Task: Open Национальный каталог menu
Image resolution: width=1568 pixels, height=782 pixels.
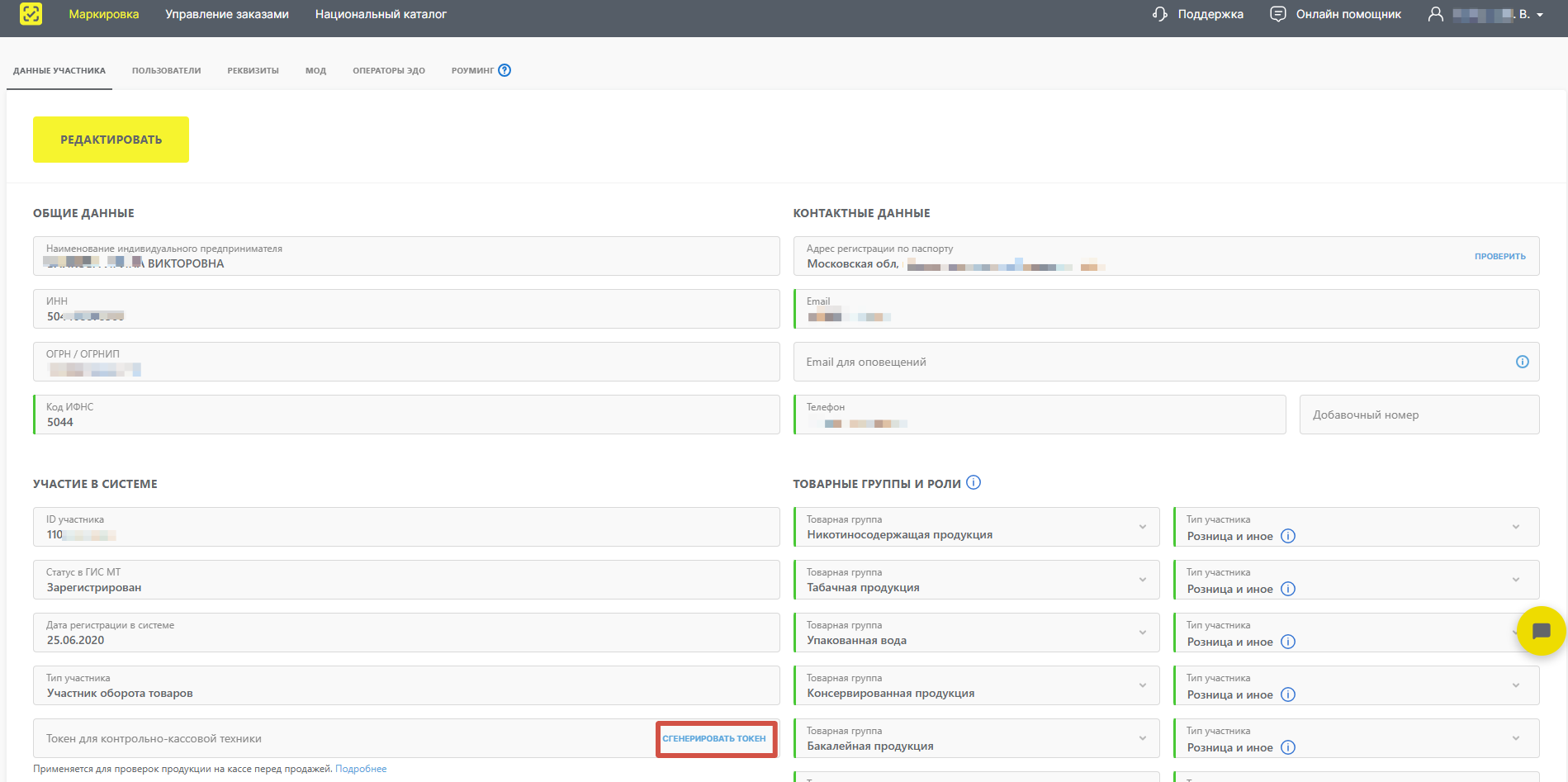Action: point(381,14)
